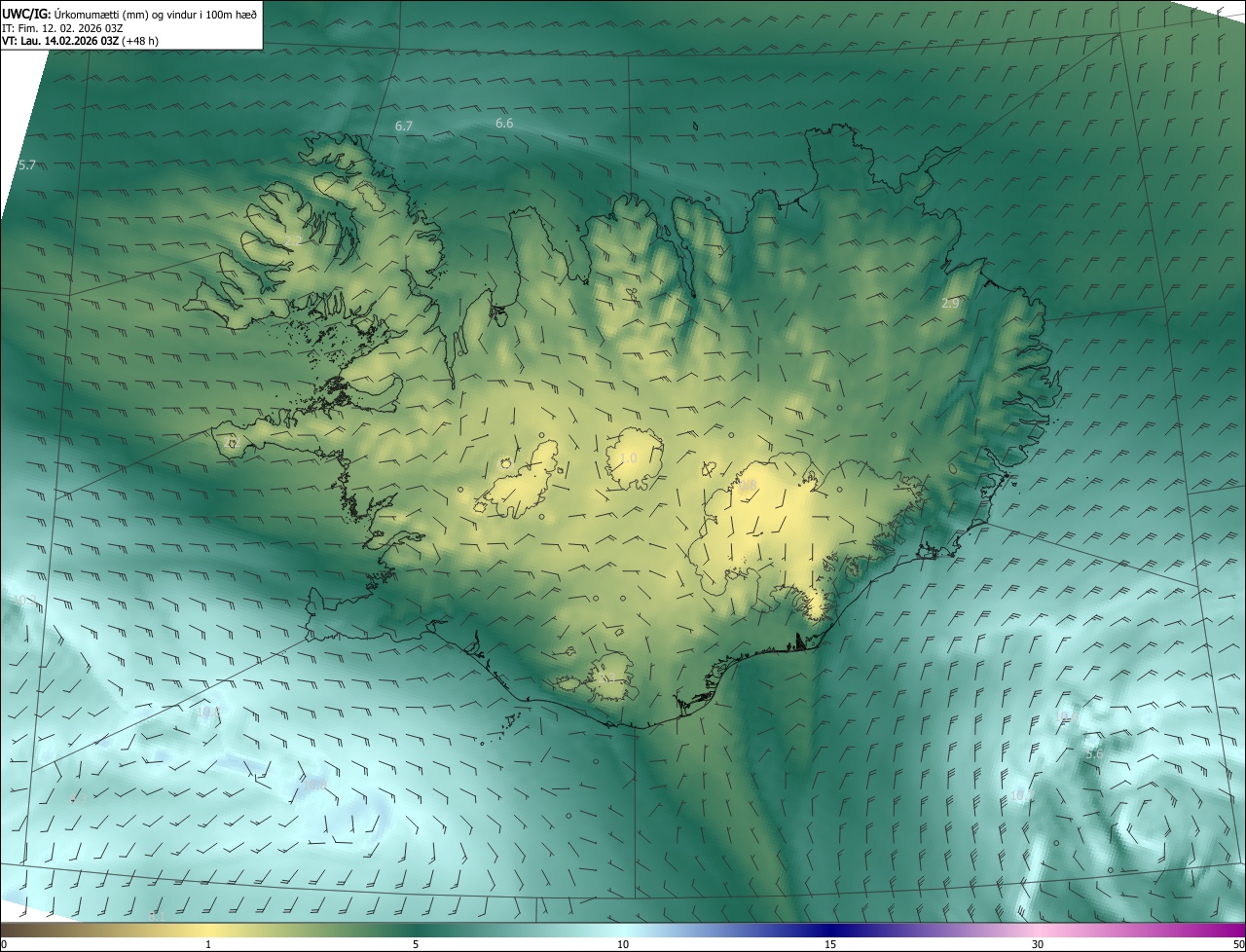Click the '15' tick on the color scale

(830, 945)
